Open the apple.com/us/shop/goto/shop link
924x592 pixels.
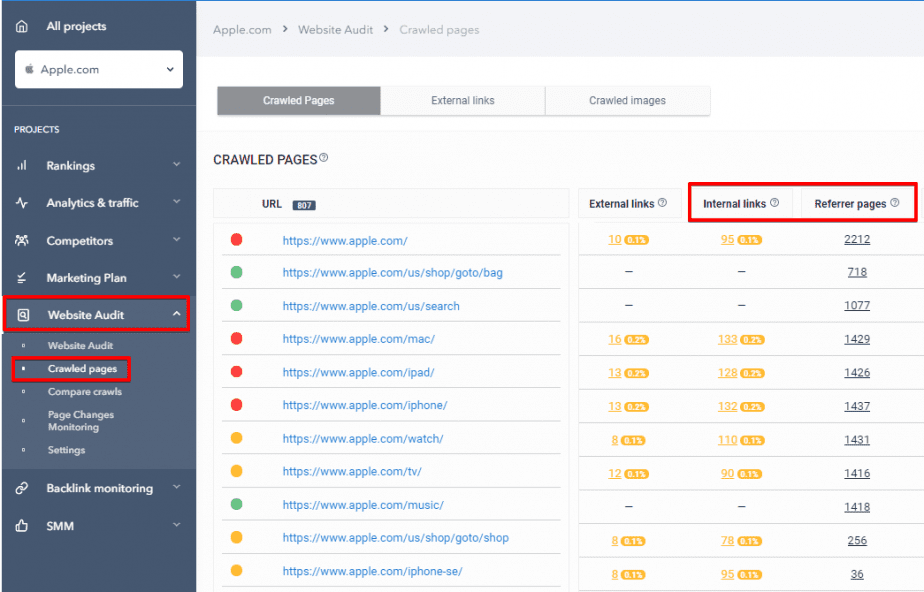click(x=395, y=538)
